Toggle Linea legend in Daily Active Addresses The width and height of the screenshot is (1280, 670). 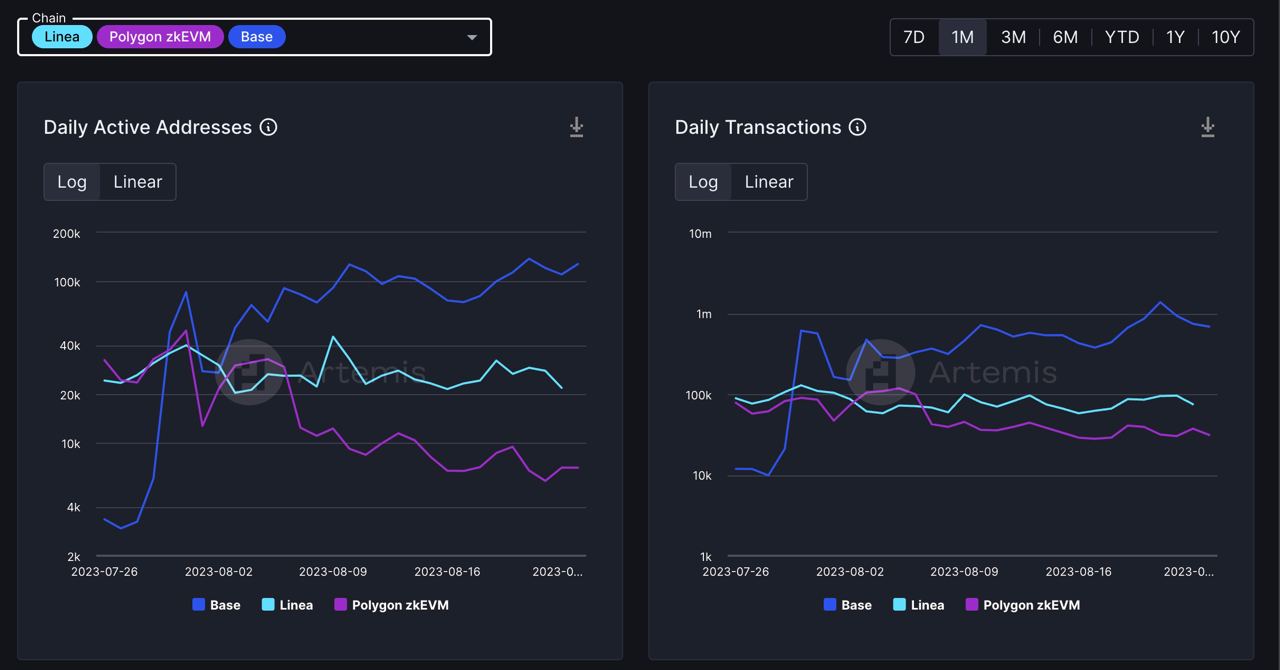(x=287, y=605)
